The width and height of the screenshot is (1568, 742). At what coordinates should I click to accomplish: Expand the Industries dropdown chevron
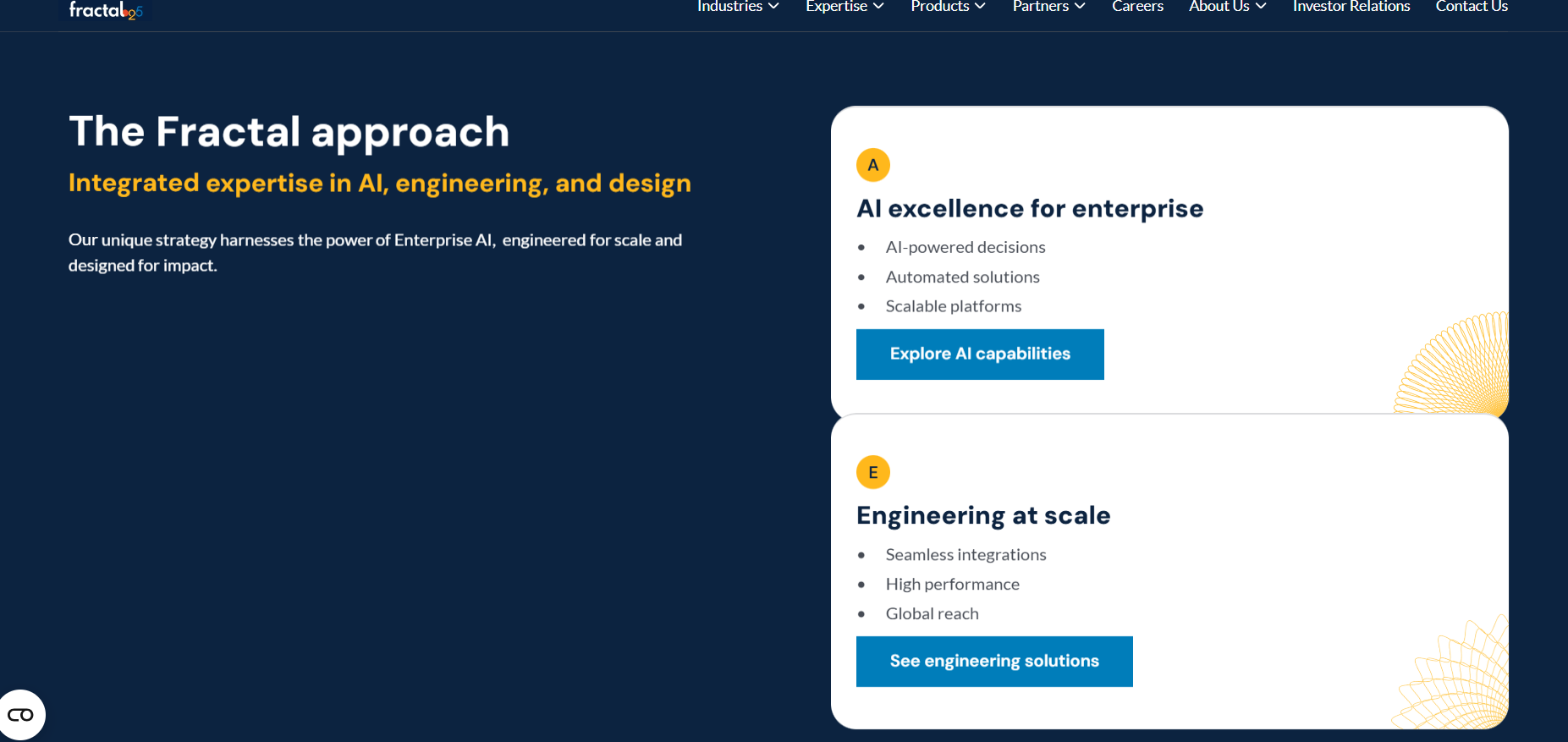click(x=773, y=6)
